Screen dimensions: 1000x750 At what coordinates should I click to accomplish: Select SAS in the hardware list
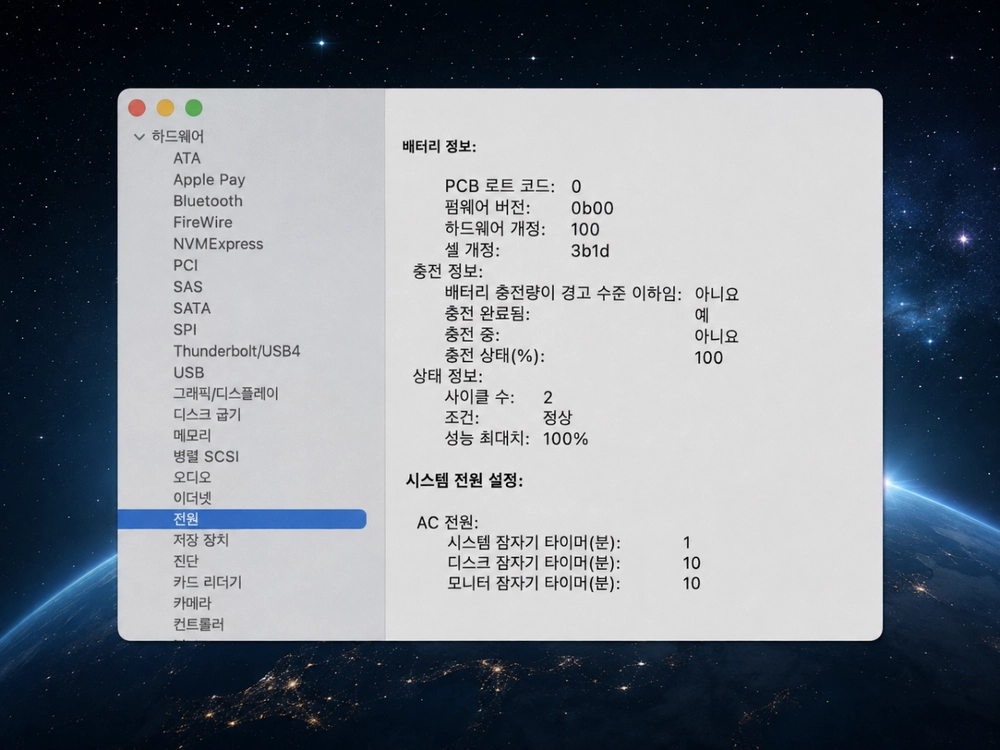(188, 287)
